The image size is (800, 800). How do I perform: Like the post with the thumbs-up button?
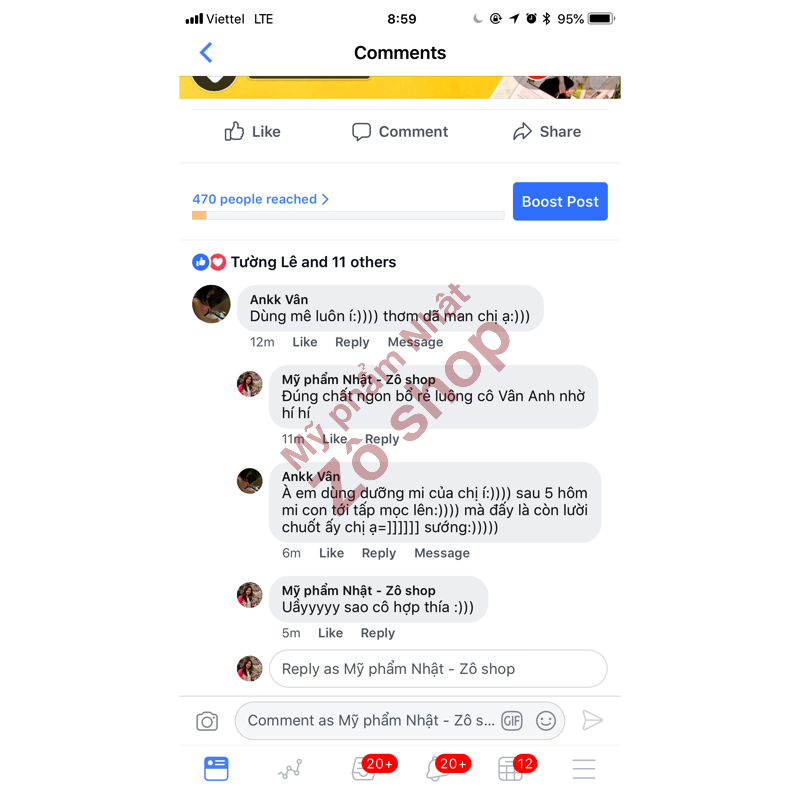point(253,132)
